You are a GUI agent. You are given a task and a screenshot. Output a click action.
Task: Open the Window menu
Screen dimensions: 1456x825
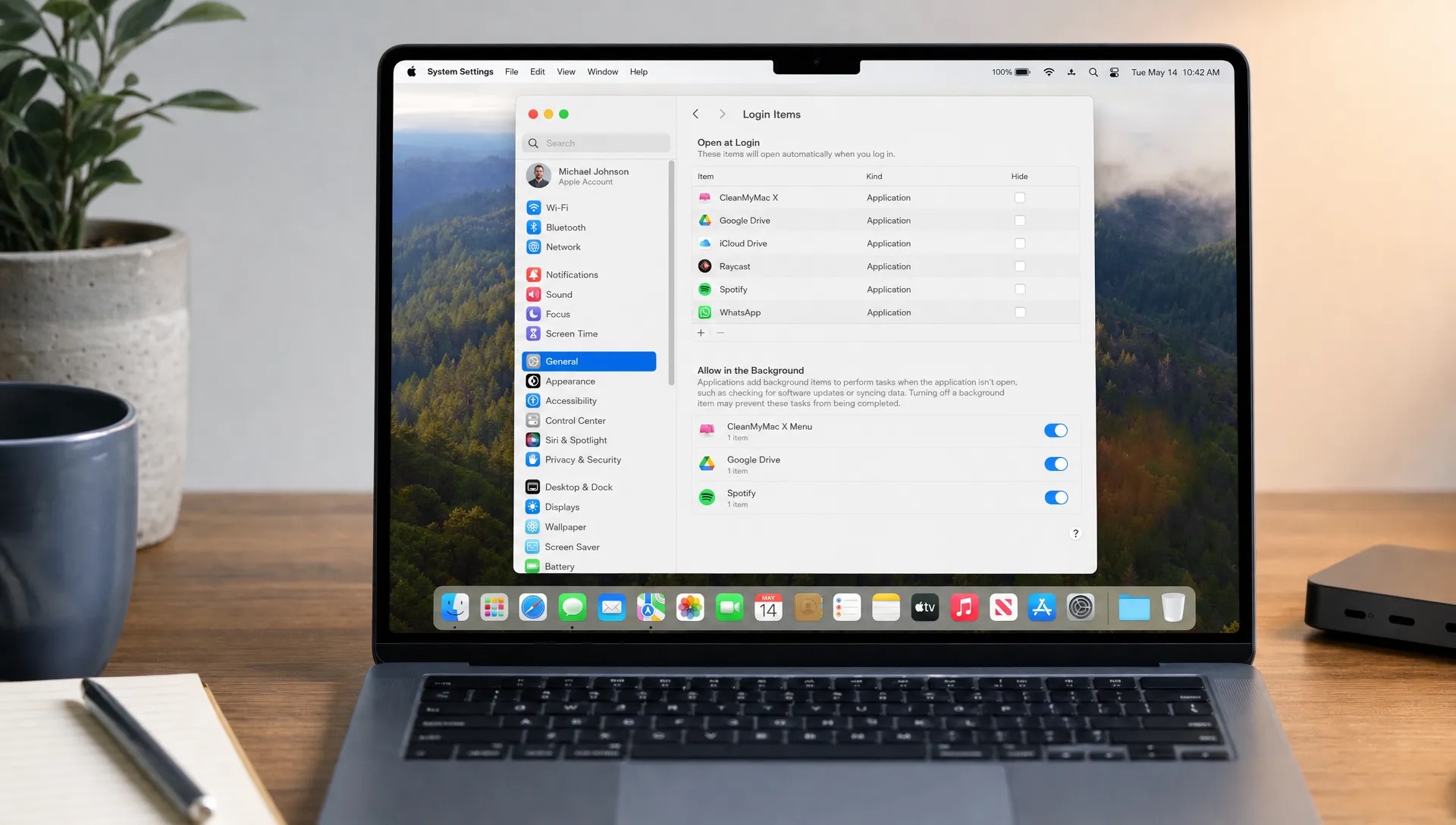[603, 72]
